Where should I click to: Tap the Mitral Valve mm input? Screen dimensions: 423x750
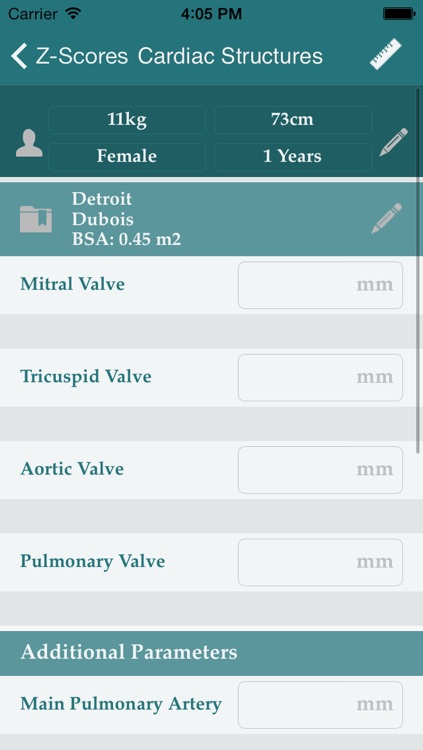tap(320, 285)
